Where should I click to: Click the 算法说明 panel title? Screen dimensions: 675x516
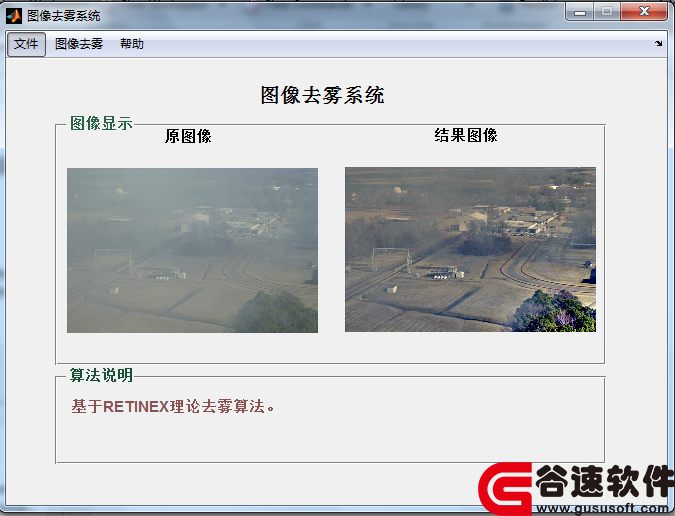(101, 375)
